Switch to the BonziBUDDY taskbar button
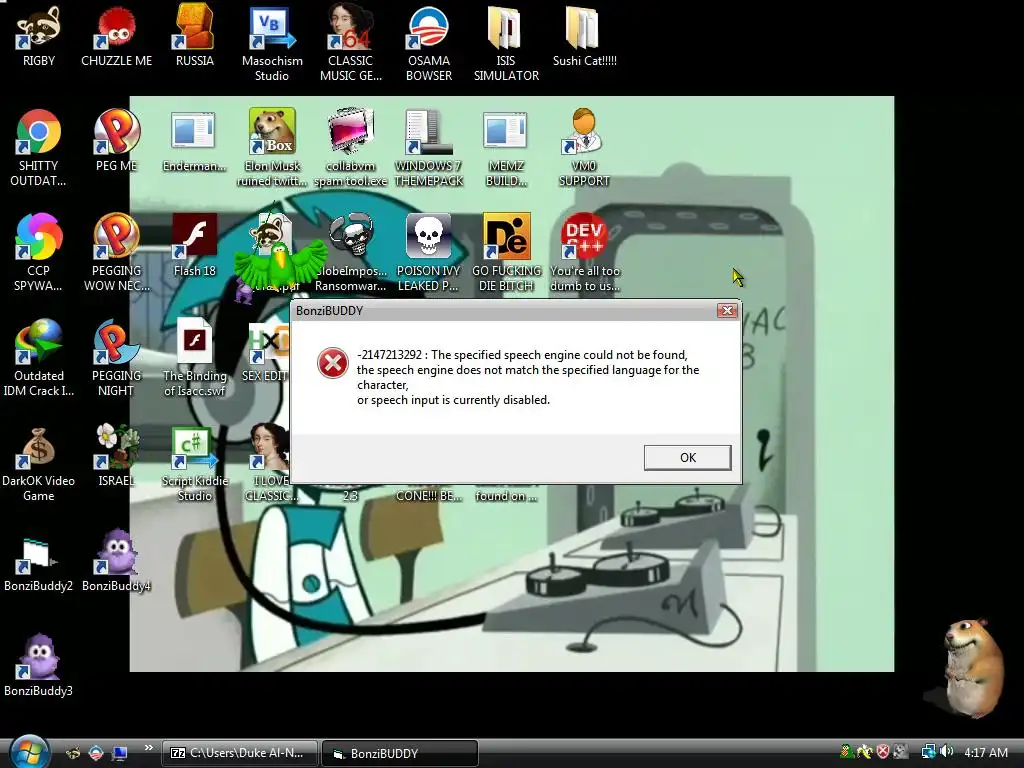 [400, 753]
